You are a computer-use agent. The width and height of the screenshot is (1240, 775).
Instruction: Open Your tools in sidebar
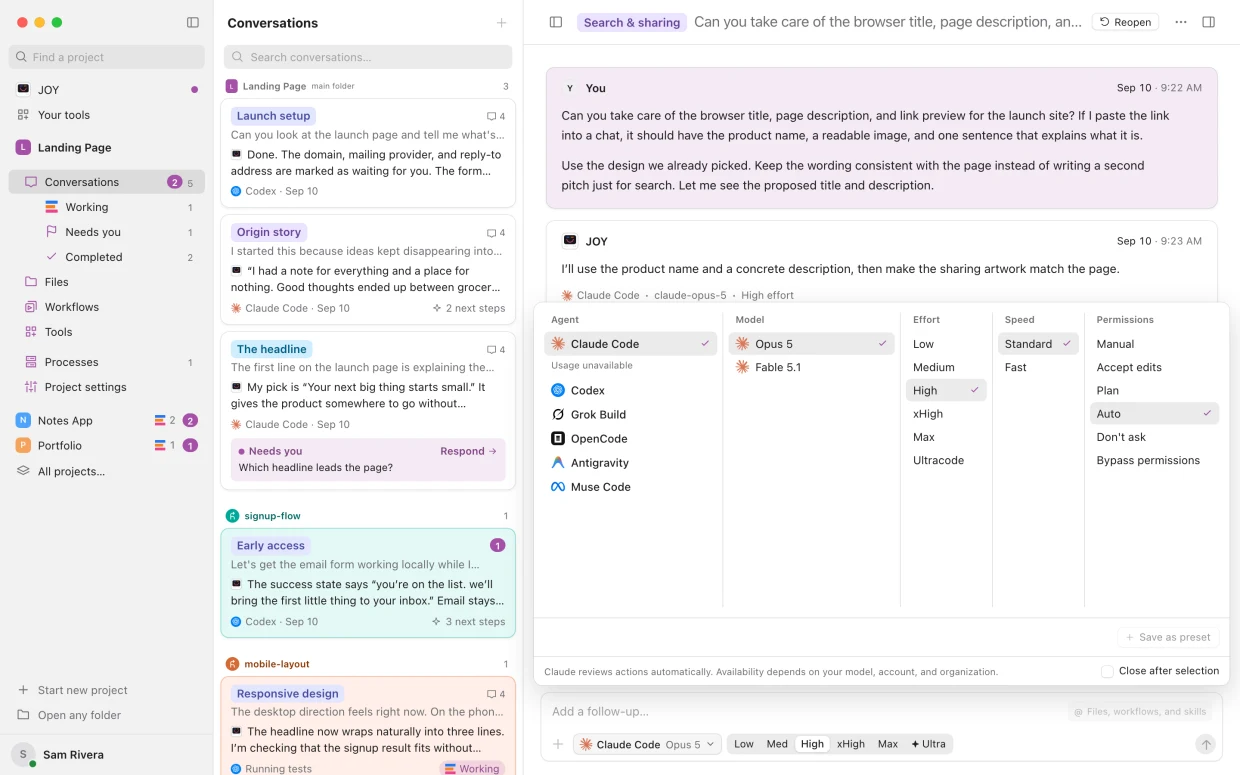click(106, 115)
